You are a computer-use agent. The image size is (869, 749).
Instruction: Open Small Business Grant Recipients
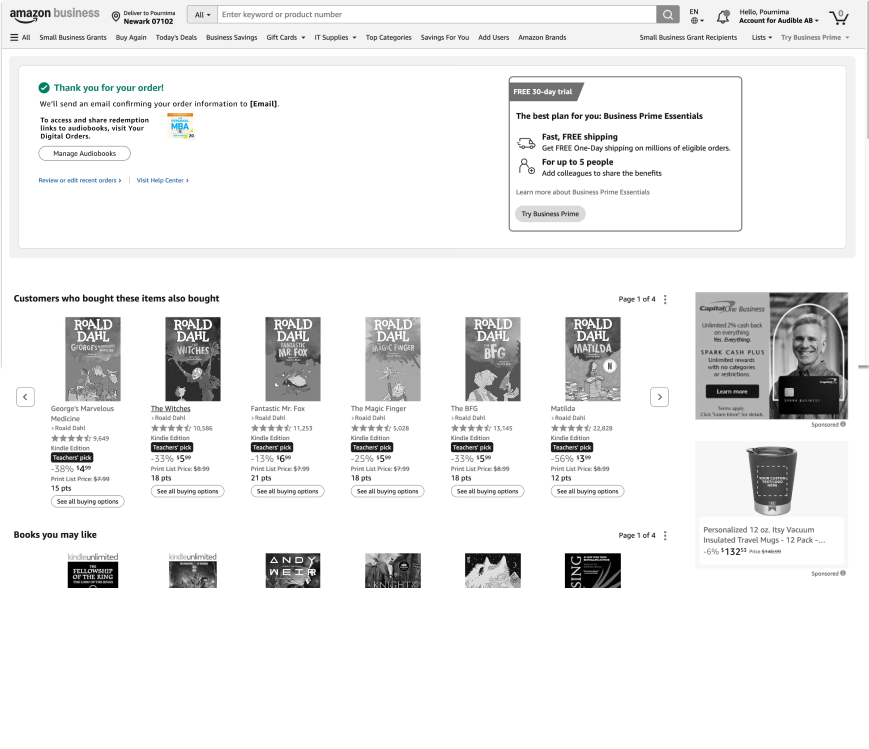[688, 38]
